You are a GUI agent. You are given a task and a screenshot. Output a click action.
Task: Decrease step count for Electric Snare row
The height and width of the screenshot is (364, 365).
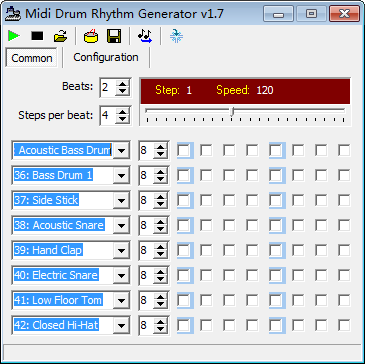coord(161,279)
